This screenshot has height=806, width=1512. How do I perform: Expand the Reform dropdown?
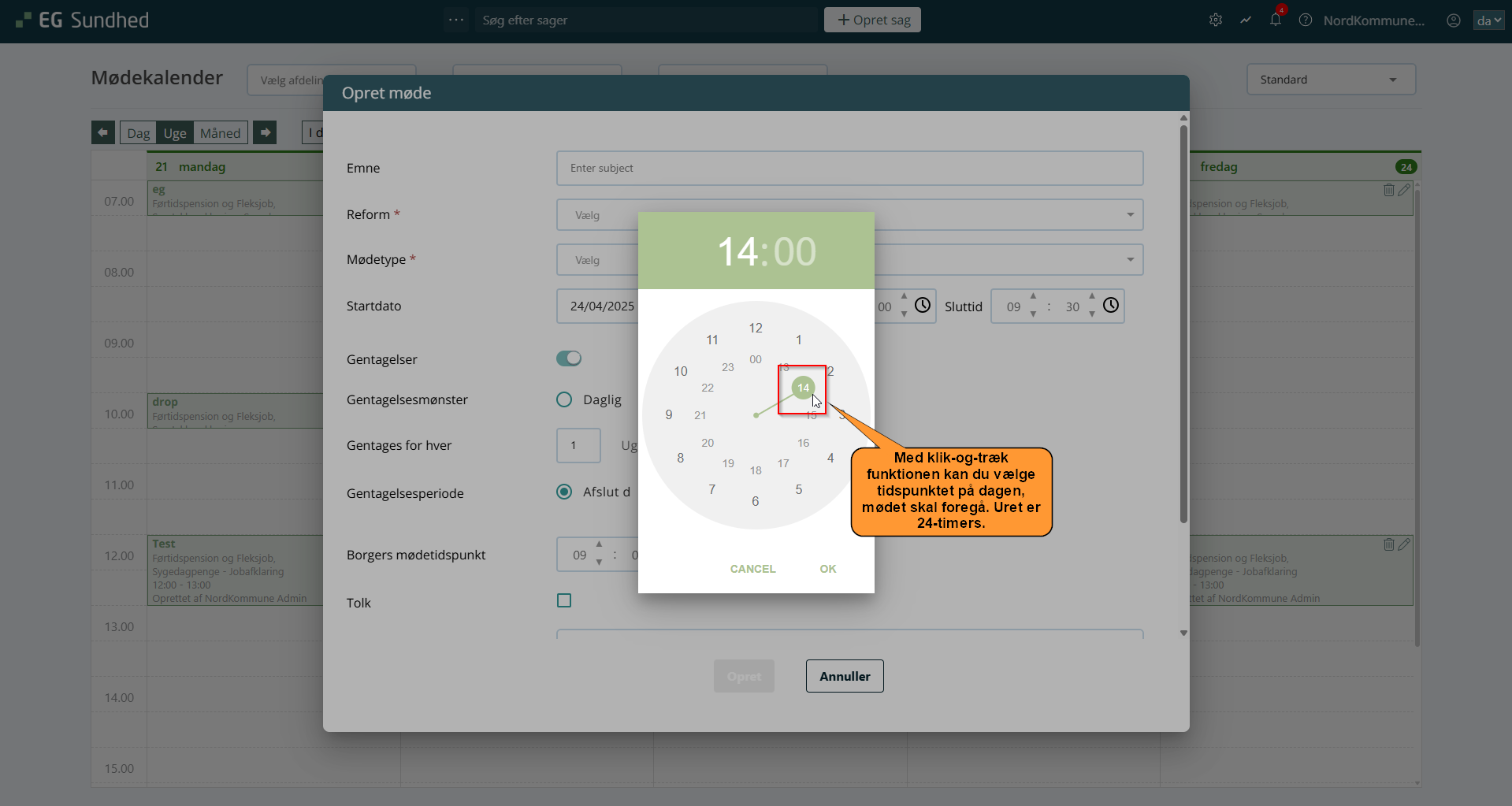click(1130, 214)
